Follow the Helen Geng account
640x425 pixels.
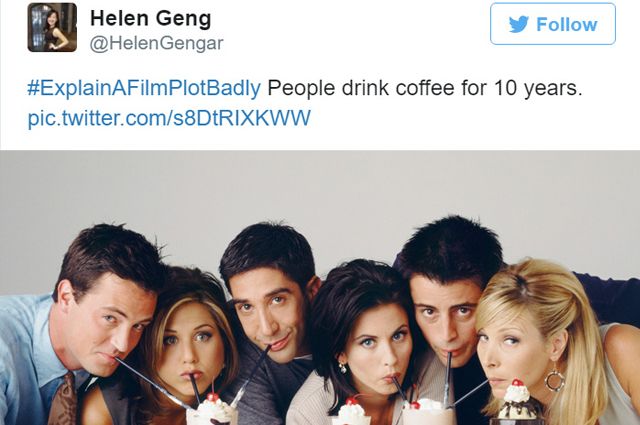coord(553,24)
